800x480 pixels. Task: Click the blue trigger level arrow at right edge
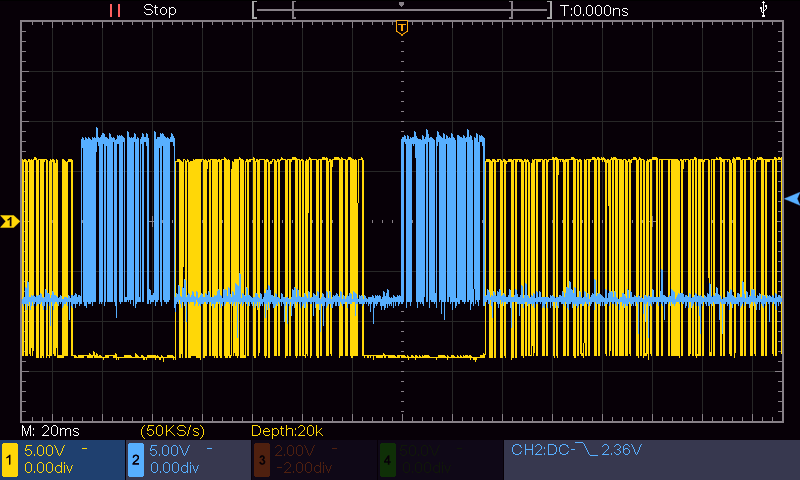click(x=792, y=199)
